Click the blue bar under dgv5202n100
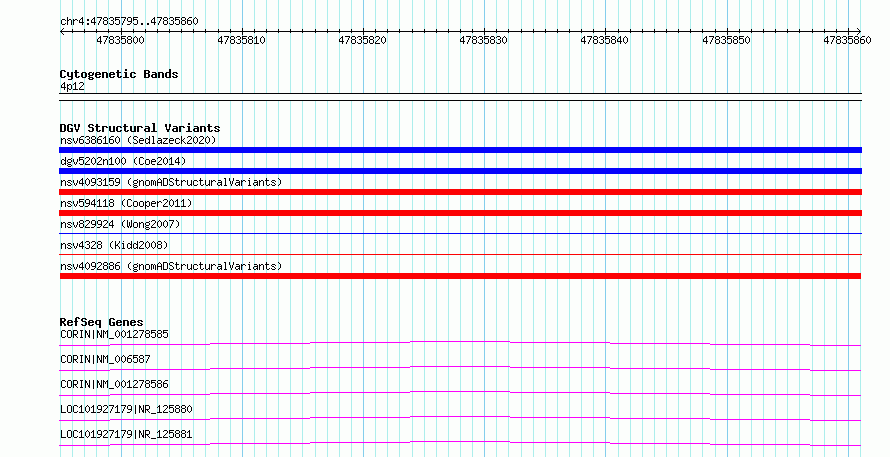890x457 pixels. point(460,171)
